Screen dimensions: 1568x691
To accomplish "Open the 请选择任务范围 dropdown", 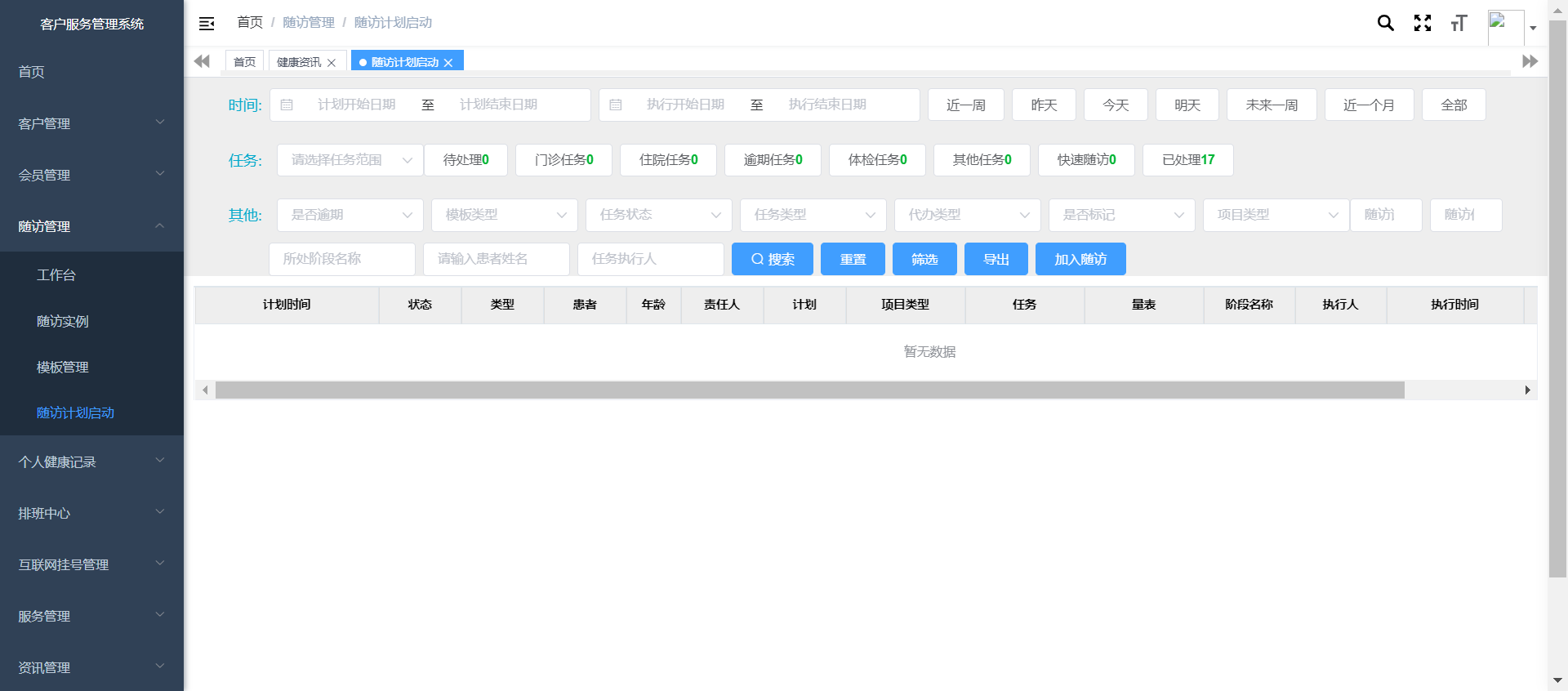I will tap(350, 160).
